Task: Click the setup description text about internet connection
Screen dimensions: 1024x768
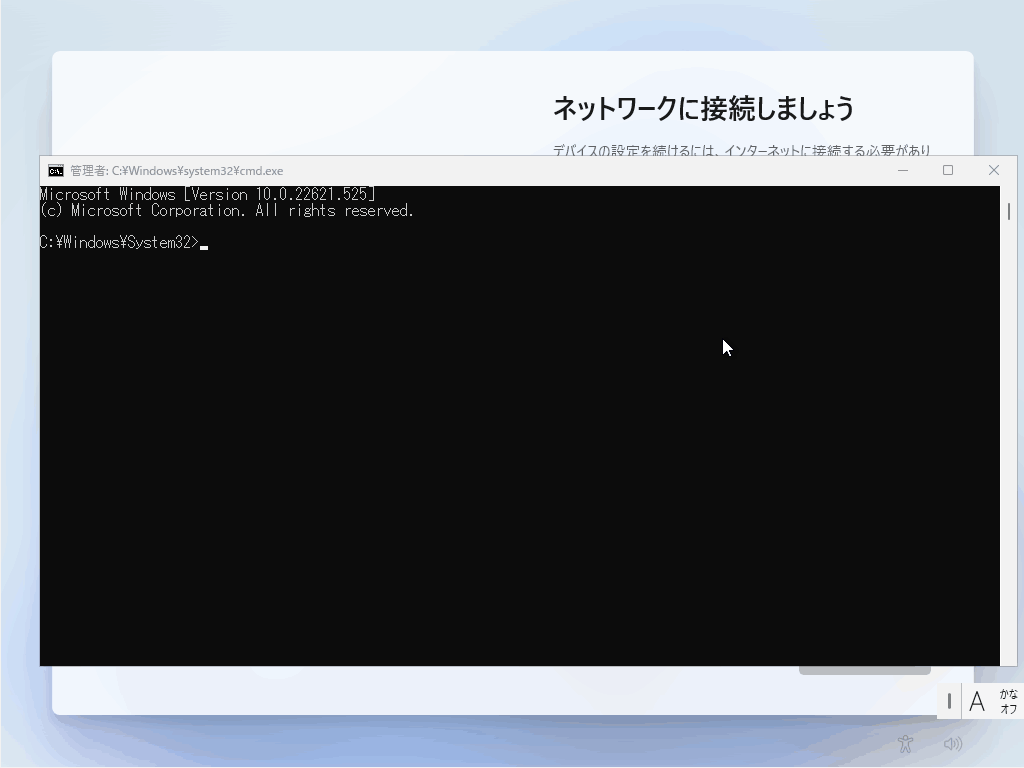Action: click(741, 150)
